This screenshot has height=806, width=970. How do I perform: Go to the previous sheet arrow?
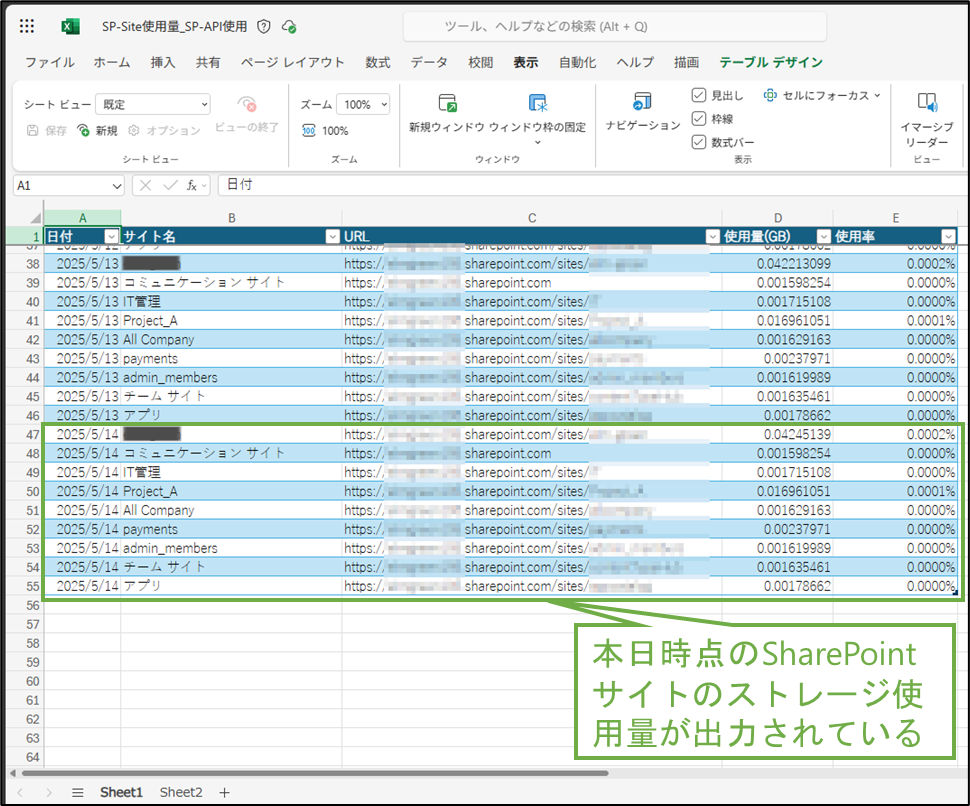point(20,792)
